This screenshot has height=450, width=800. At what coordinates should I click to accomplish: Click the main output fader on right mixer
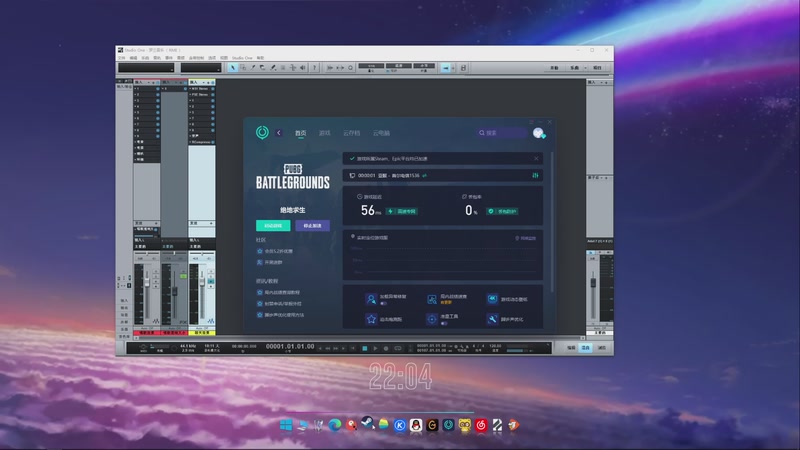point(593,282)
